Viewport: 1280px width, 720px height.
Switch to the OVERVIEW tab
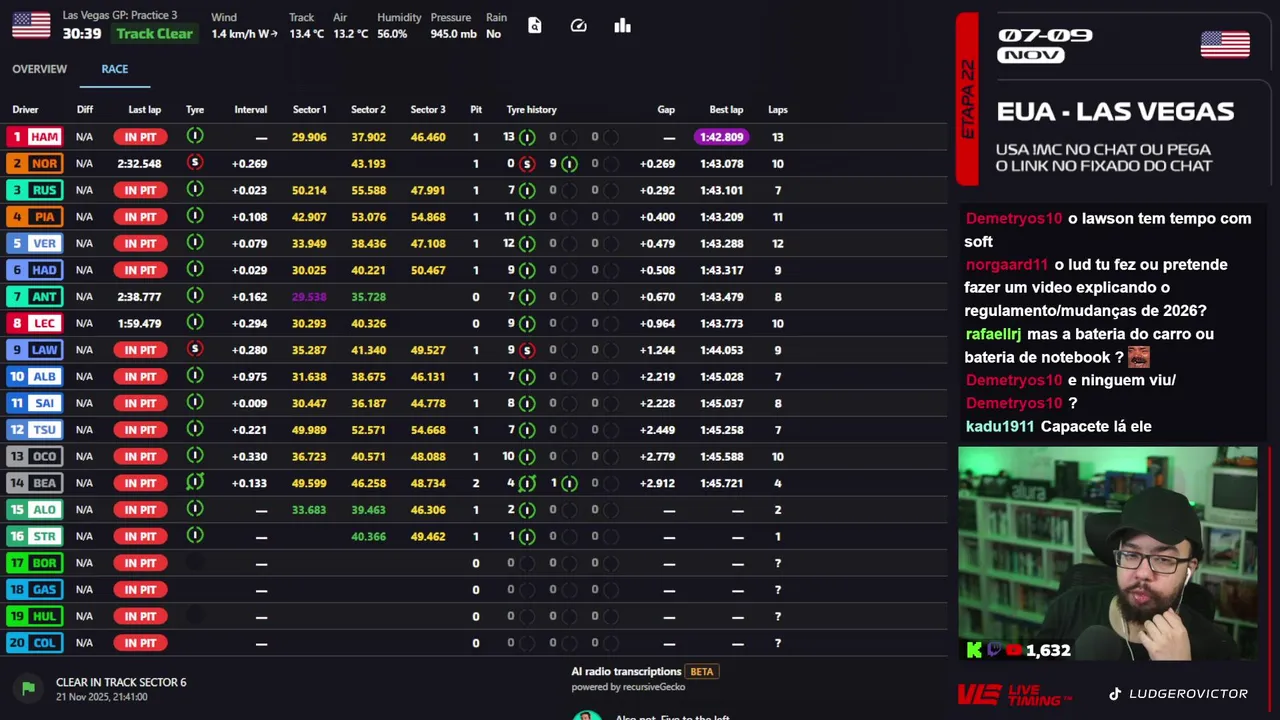point(40,69)
